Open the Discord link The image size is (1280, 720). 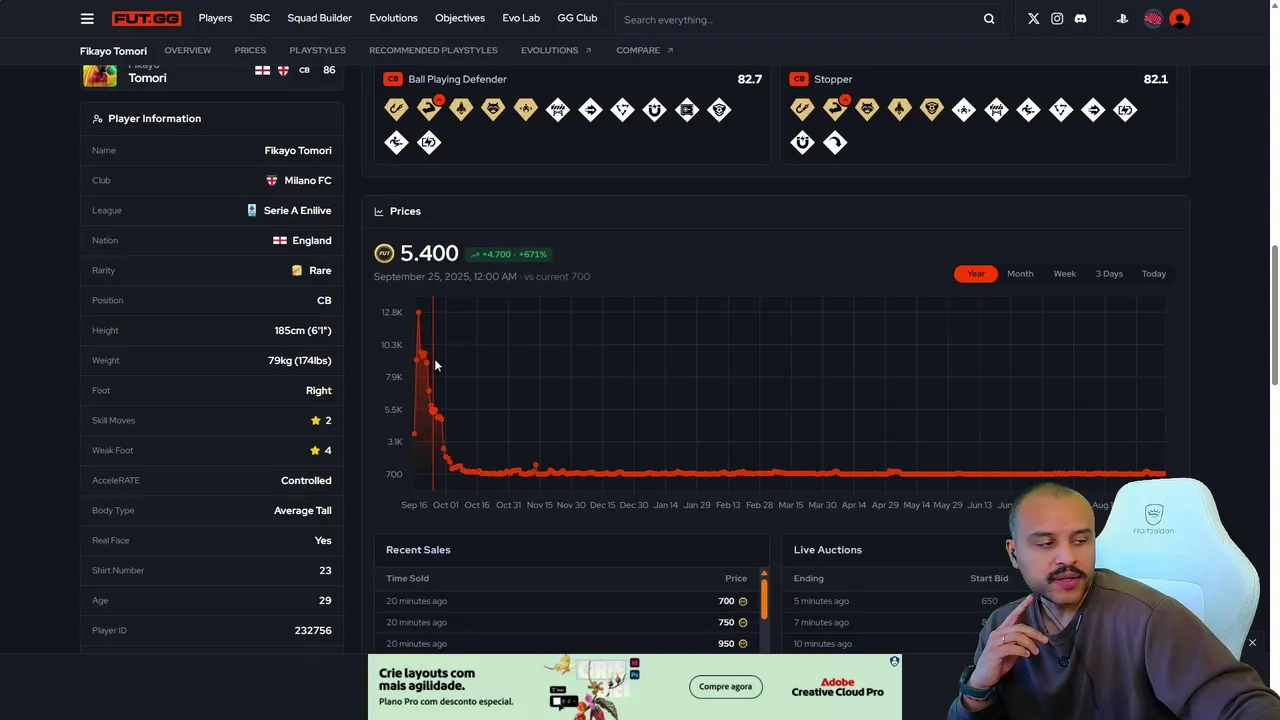(x=1080, y=19)
